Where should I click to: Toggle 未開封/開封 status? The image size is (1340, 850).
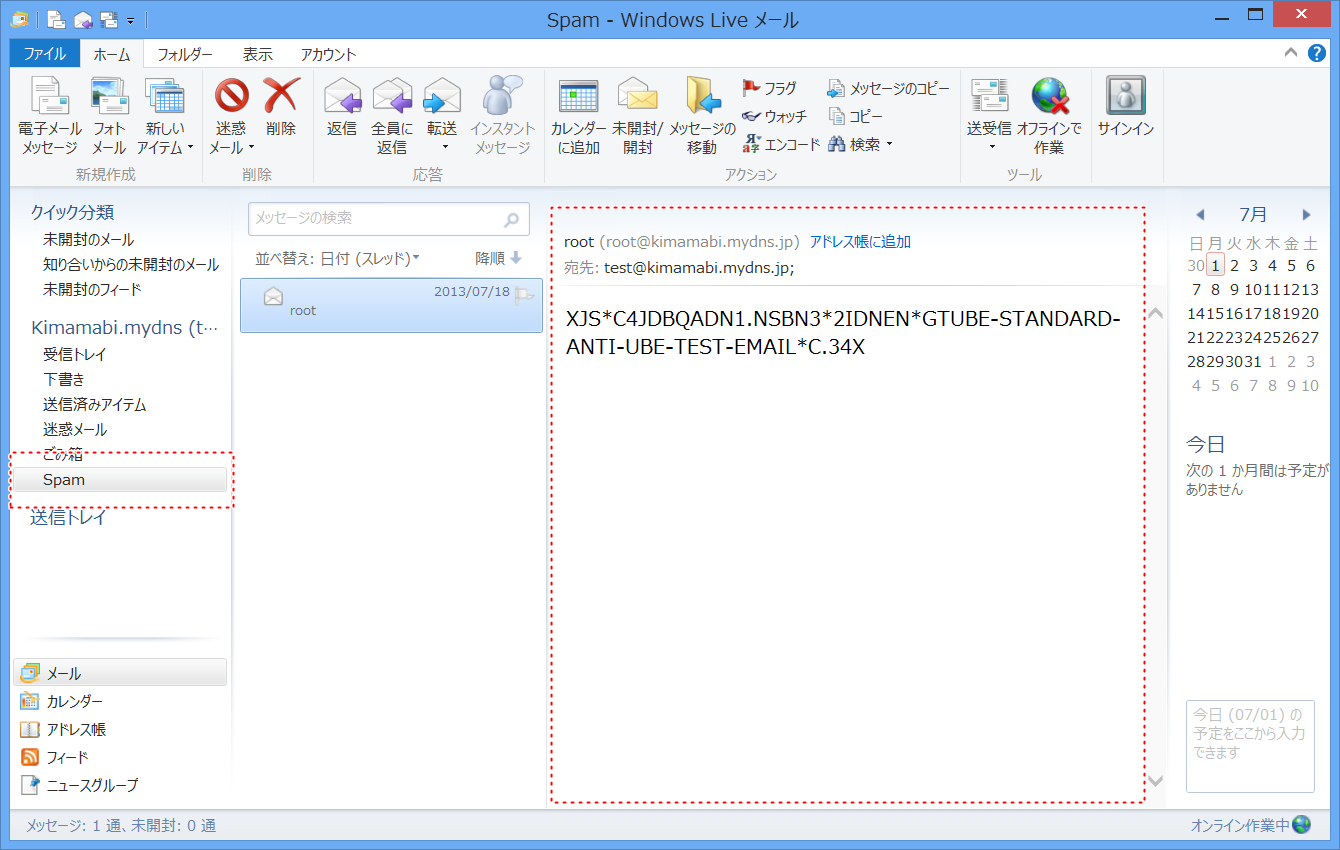pos(638,118)
